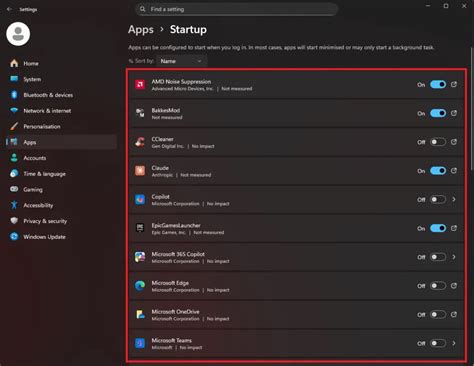Click the Apps breadcrumb link
The height and width of the screenshot is (366, 474).
point(141,30)
